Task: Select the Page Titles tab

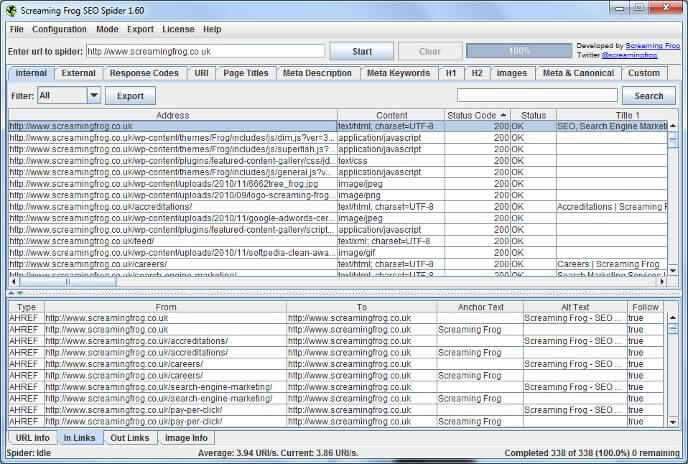Action: point(245,73)
